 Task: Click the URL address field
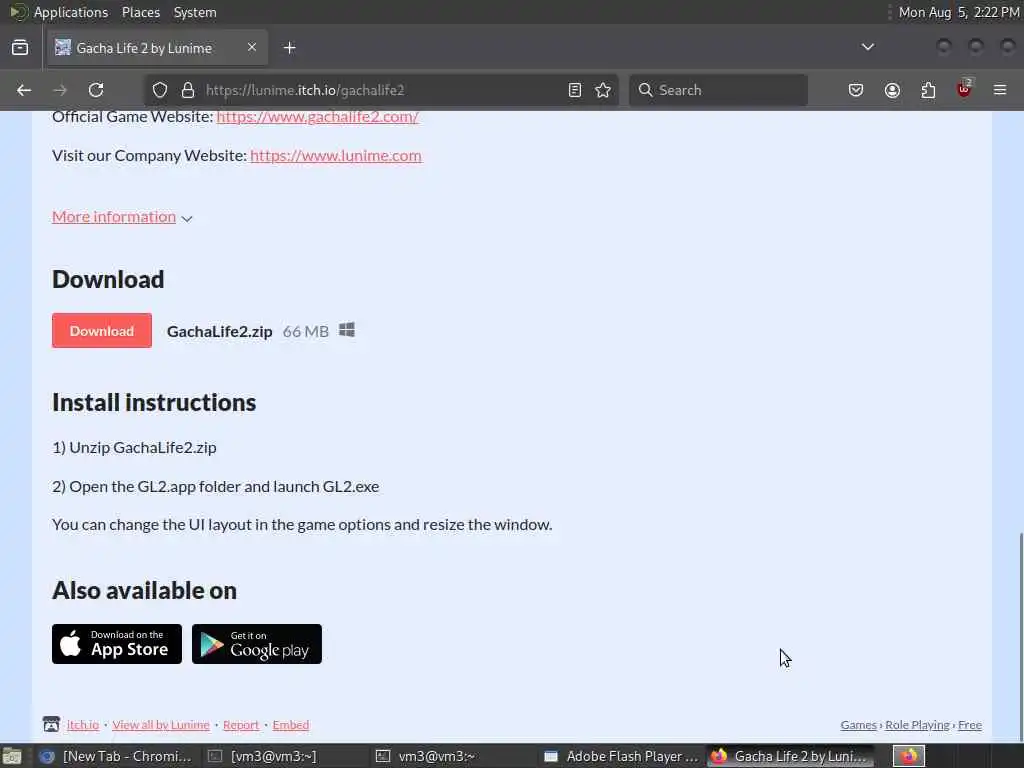(x=382, y=90)
